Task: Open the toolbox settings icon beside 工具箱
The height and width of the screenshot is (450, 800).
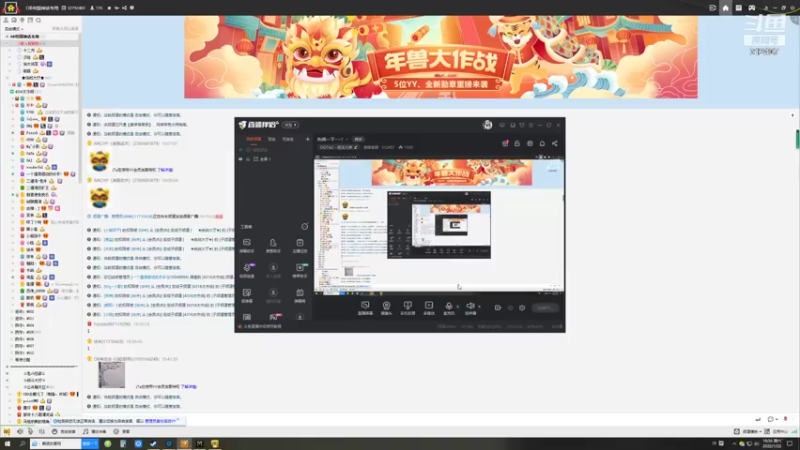Action: click(305, 227)
